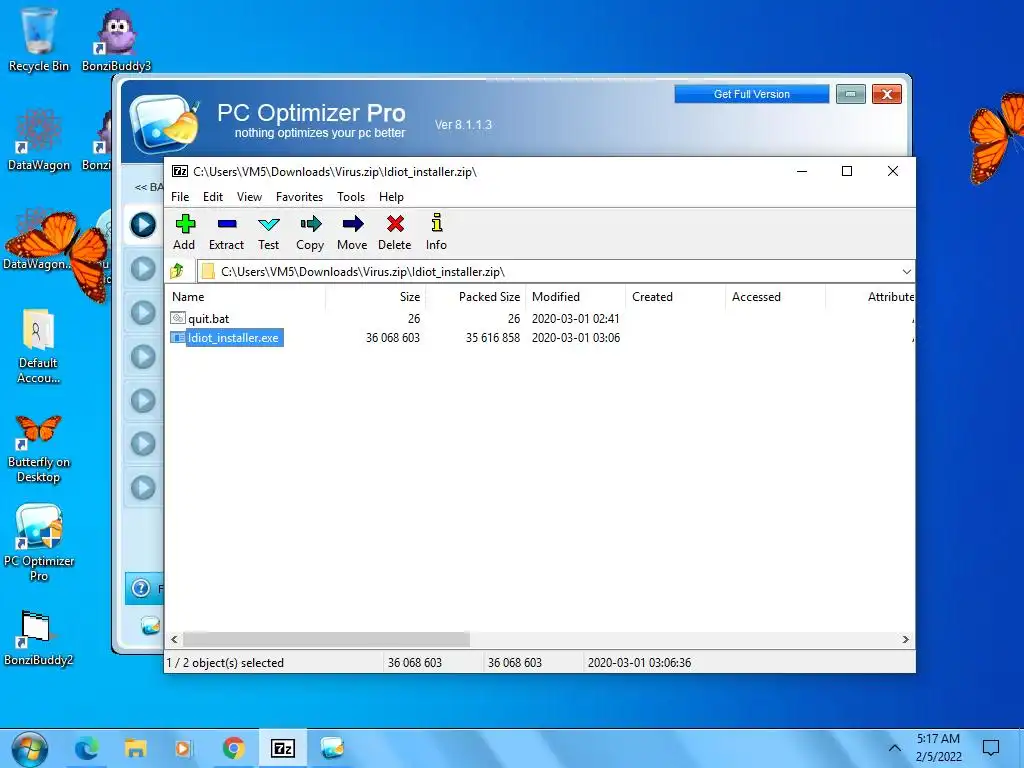Viewport: 1024px width, 768px height.
Task: Go up one folder level icon
Action: click(177, 271)
